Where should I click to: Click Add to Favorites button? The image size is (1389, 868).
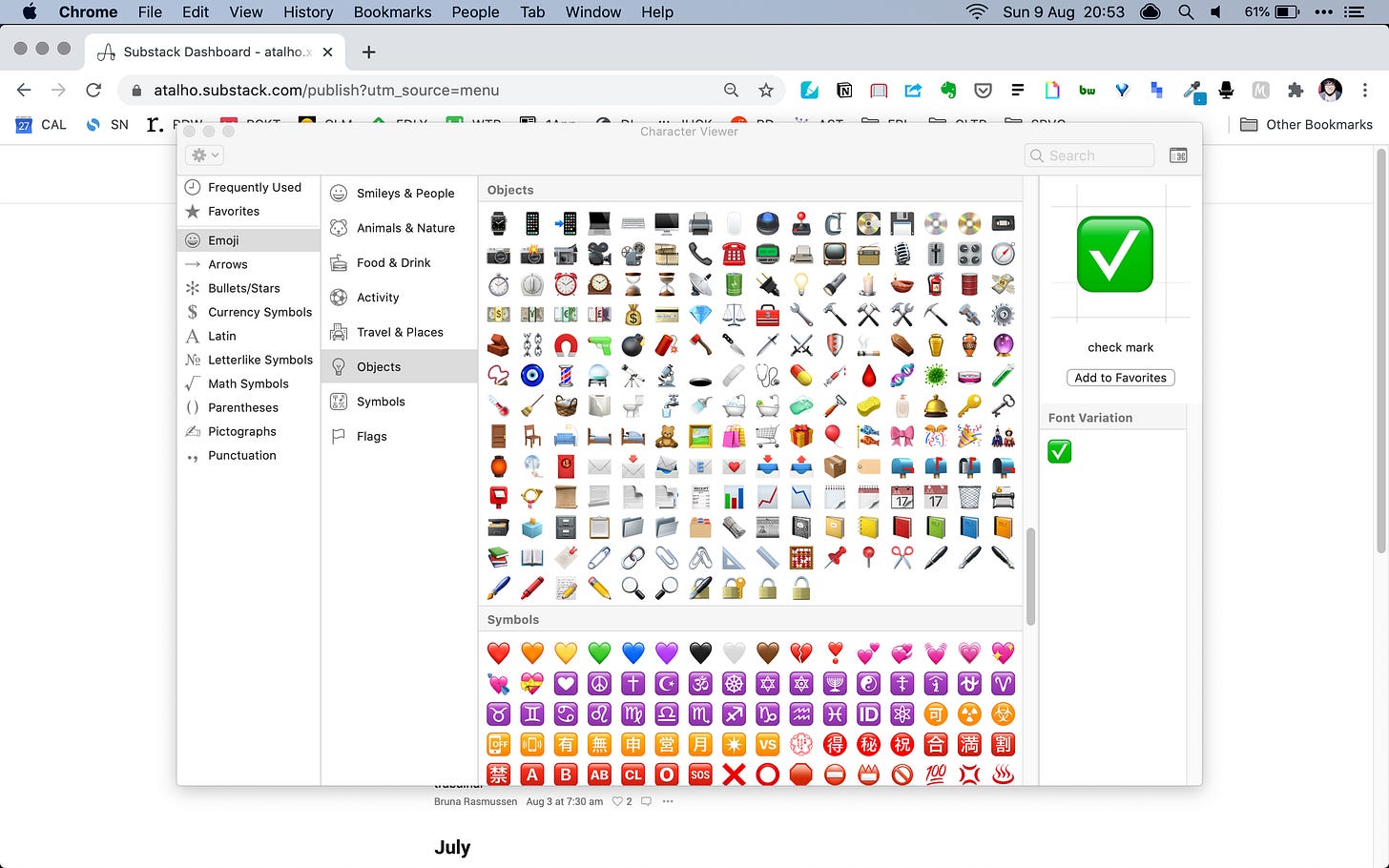(1120, 378)
